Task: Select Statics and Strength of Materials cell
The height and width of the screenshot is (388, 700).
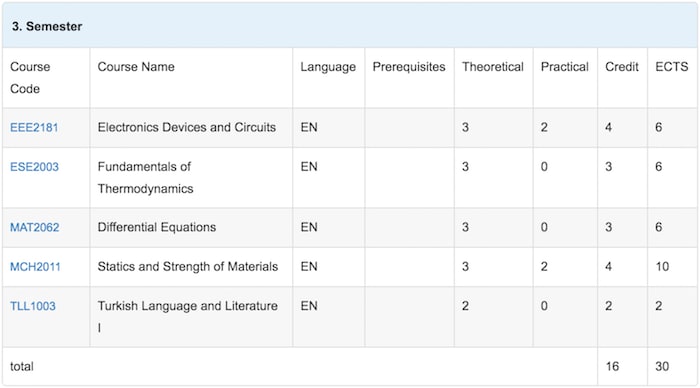Action: pos(188,267)
